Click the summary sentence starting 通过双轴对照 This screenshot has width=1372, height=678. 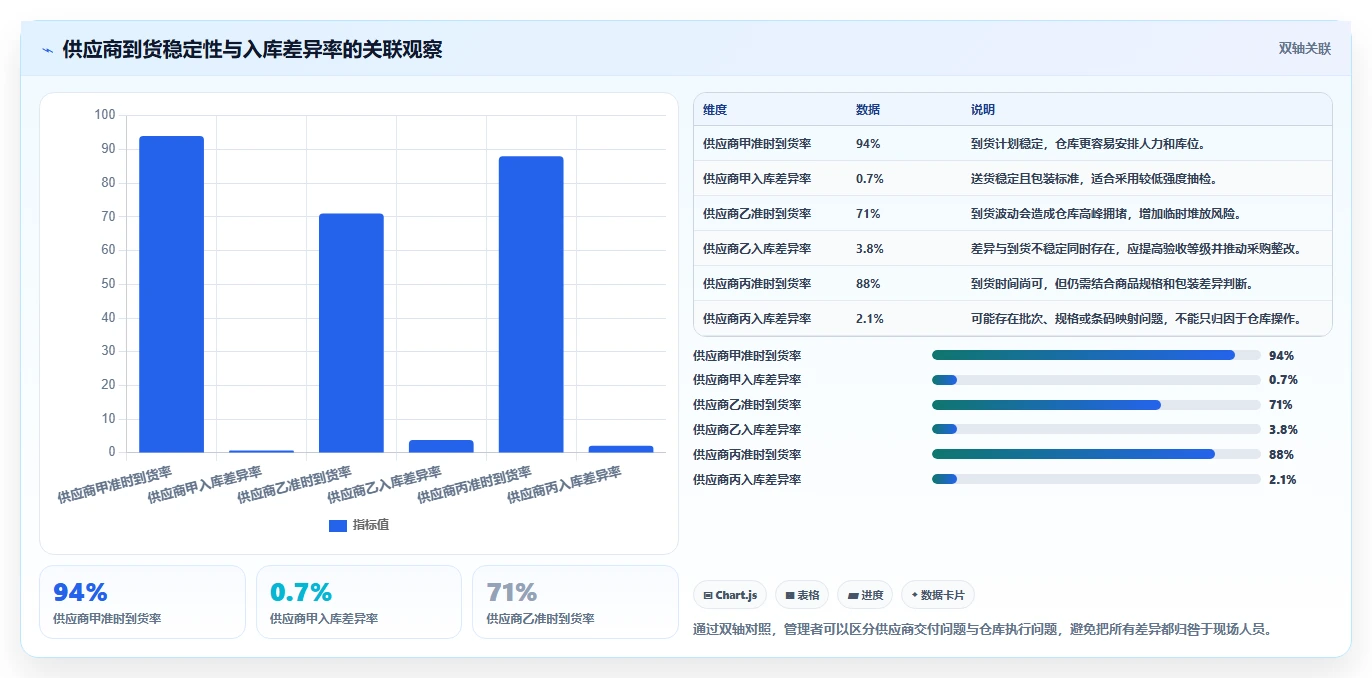coord(982,630)
